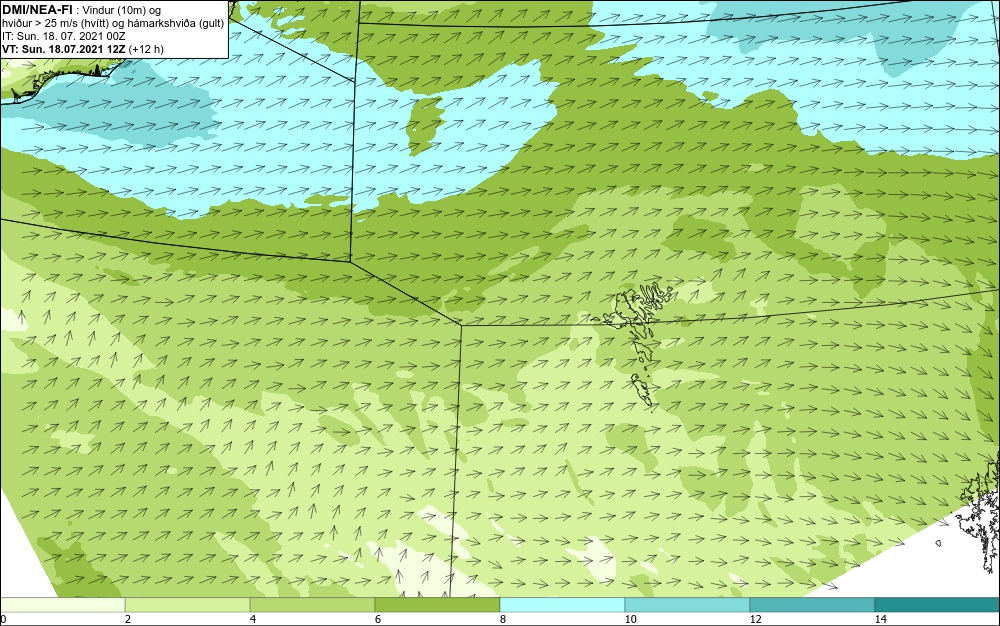The image size is (1000, 626).
Task: Click the legend label '12' on the scale
Action: click(756, 620)
